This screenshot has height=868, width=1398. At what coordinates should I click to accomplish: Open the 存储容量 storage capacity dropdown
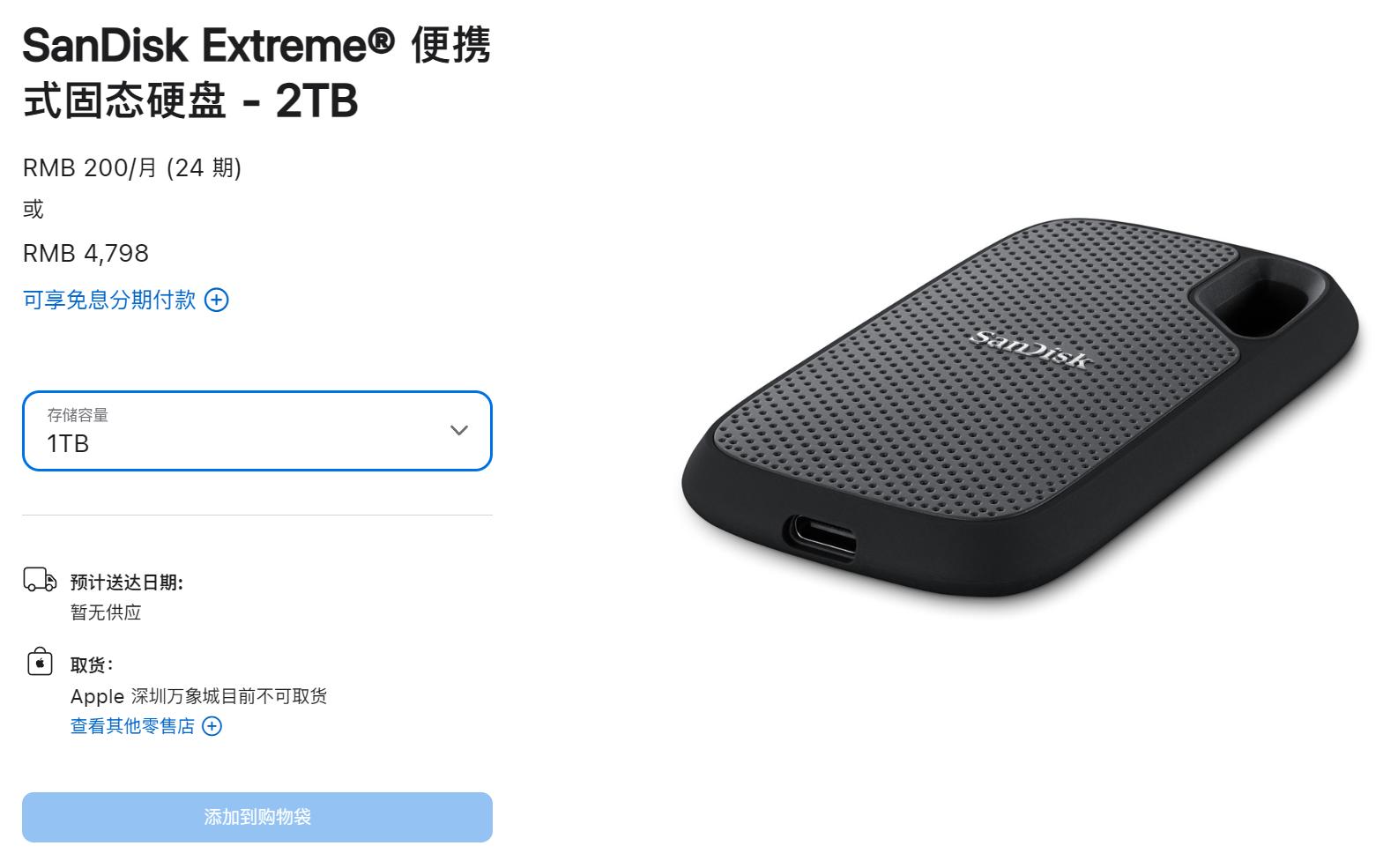(257, 431)
